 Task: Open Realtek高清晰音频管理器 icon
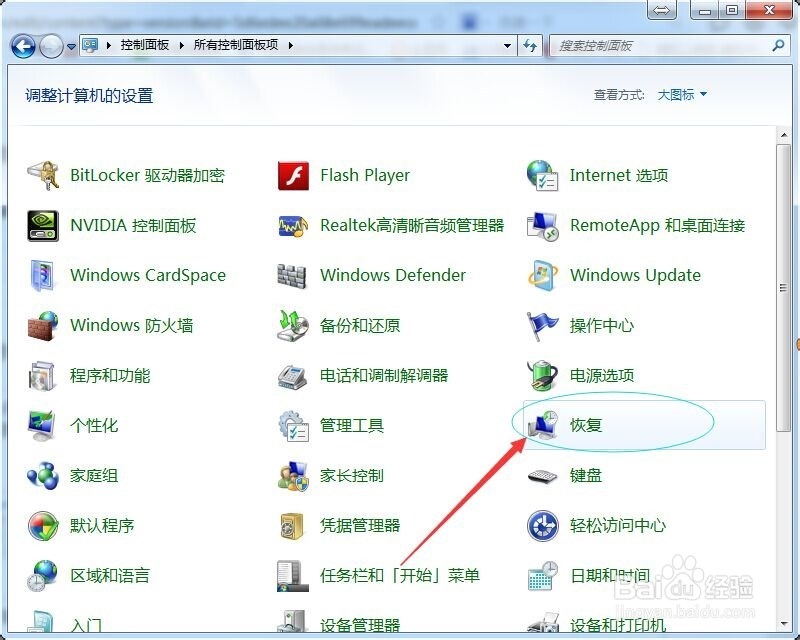coord(293,226)
